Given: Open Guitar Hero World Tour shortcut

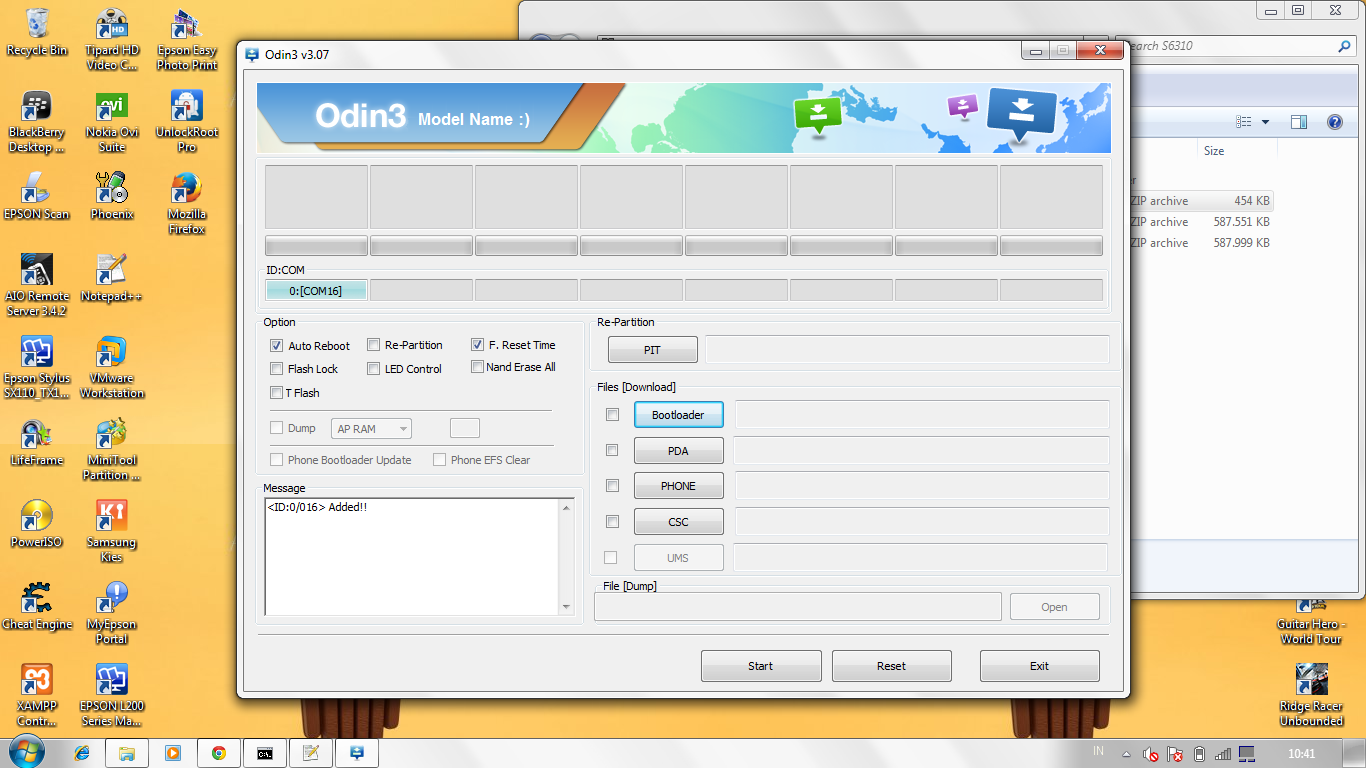Looking at the screenshot, I should click(x=1311, y=621).
